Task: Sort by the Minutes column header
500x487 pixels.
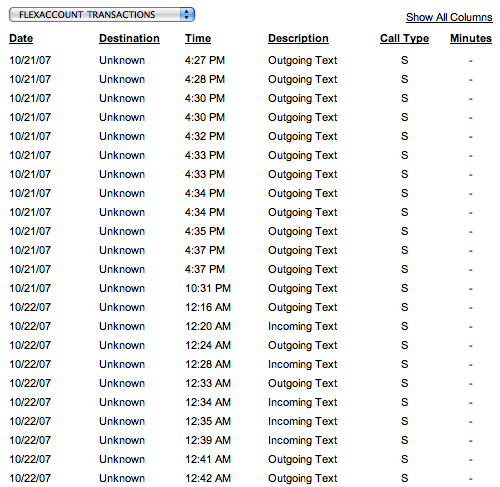Action: [x=471, y=38]
